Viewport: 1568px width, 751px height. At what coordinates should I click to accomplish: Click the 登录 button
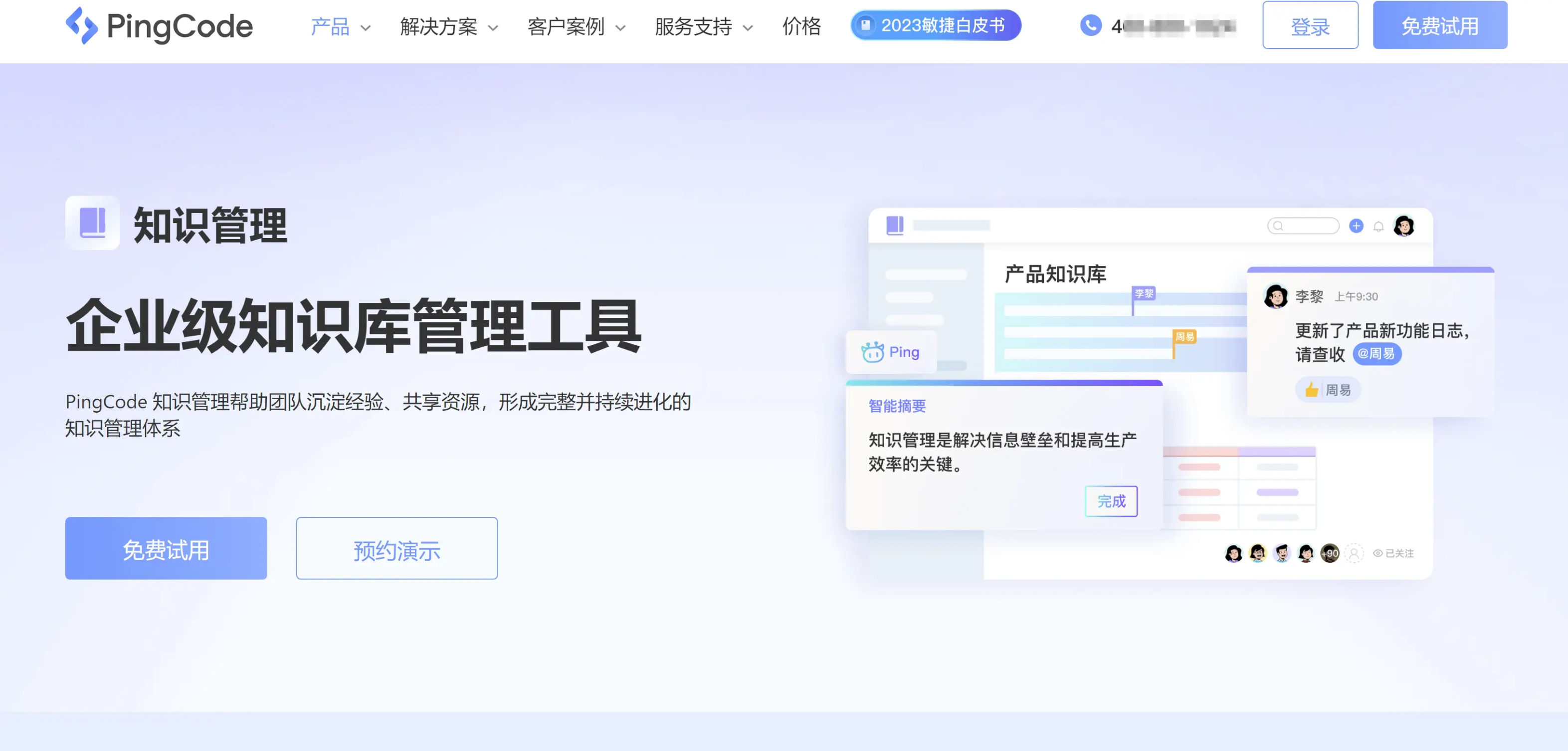point(1310,25)
